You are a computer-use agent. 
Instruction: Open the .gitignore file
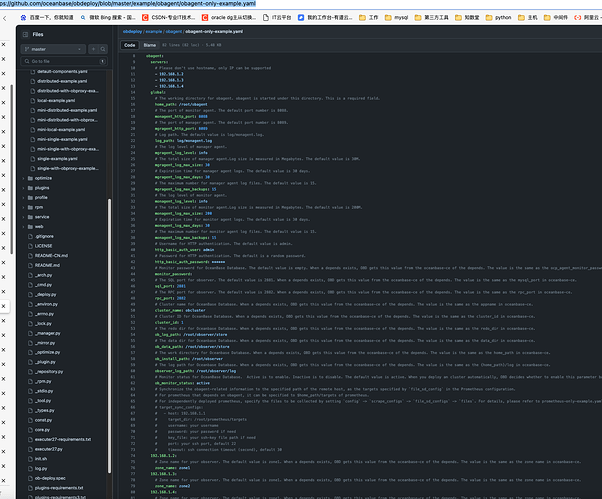pyautogui.click(x=44, y=236)
